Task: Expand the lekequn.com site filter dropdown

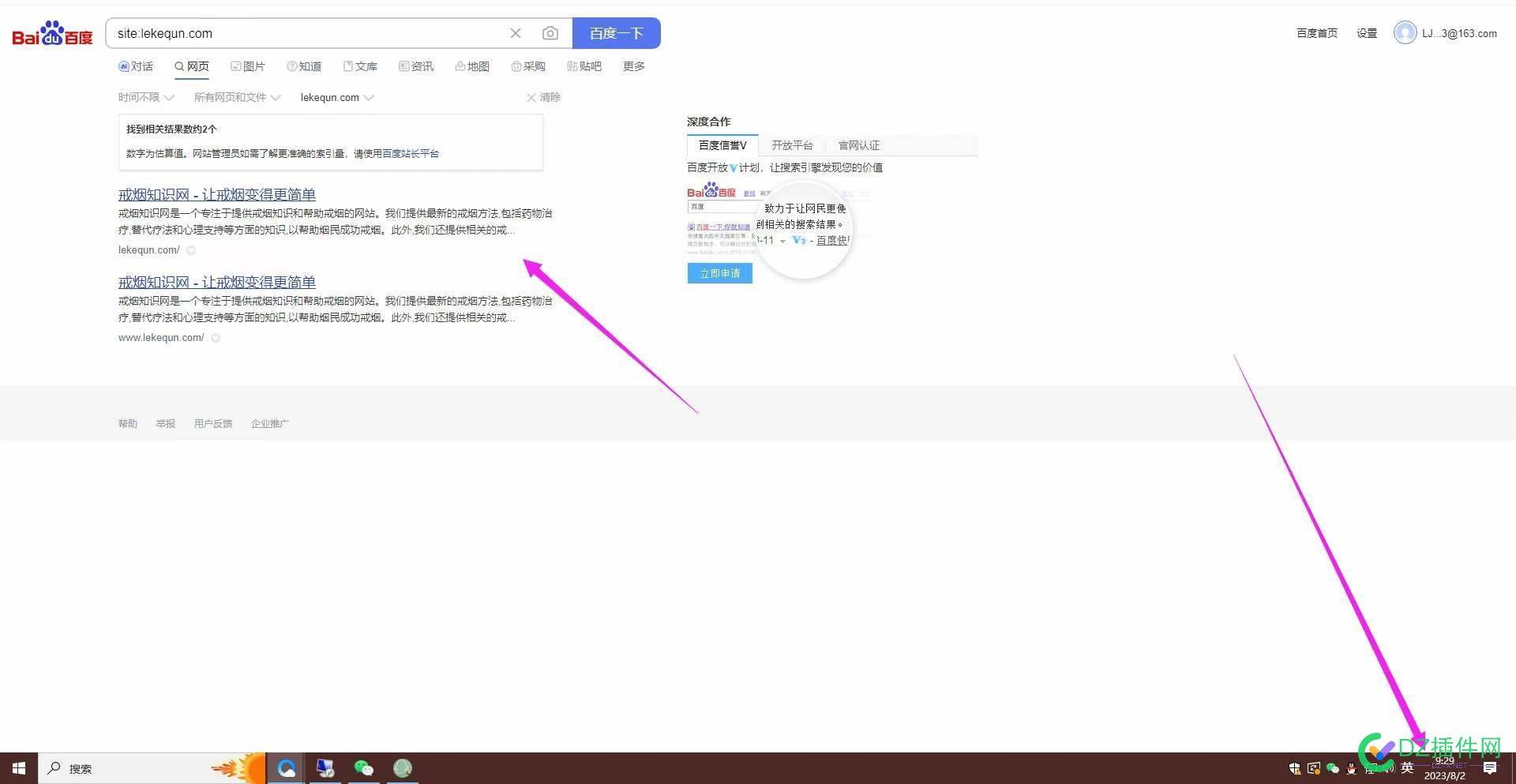Action: click(337, 97)
